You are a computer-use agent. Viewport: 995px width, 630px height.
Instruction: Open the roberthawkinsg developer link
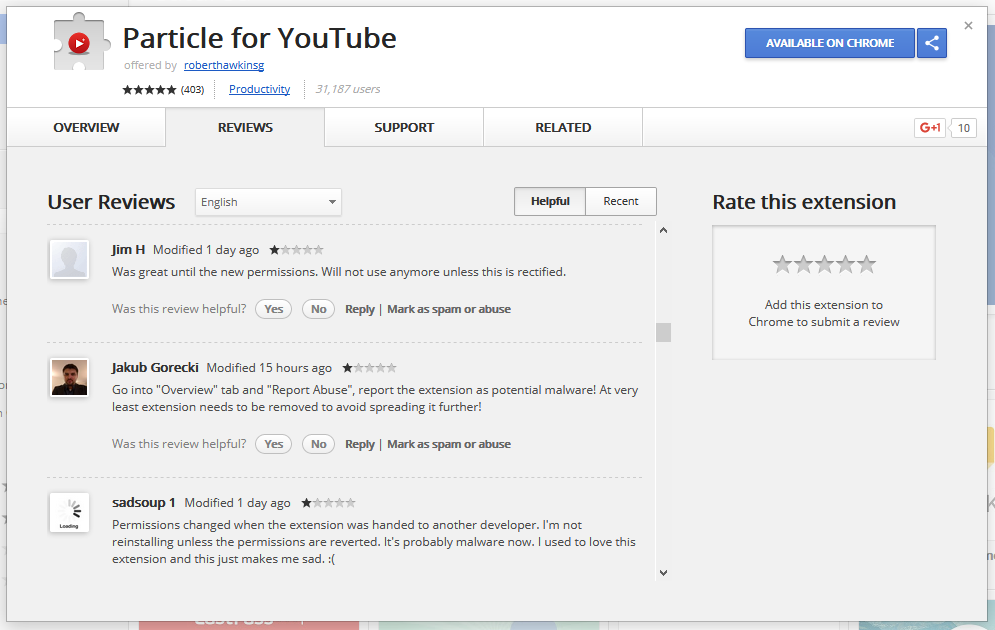pyautogui.click(x=224, y=65)
